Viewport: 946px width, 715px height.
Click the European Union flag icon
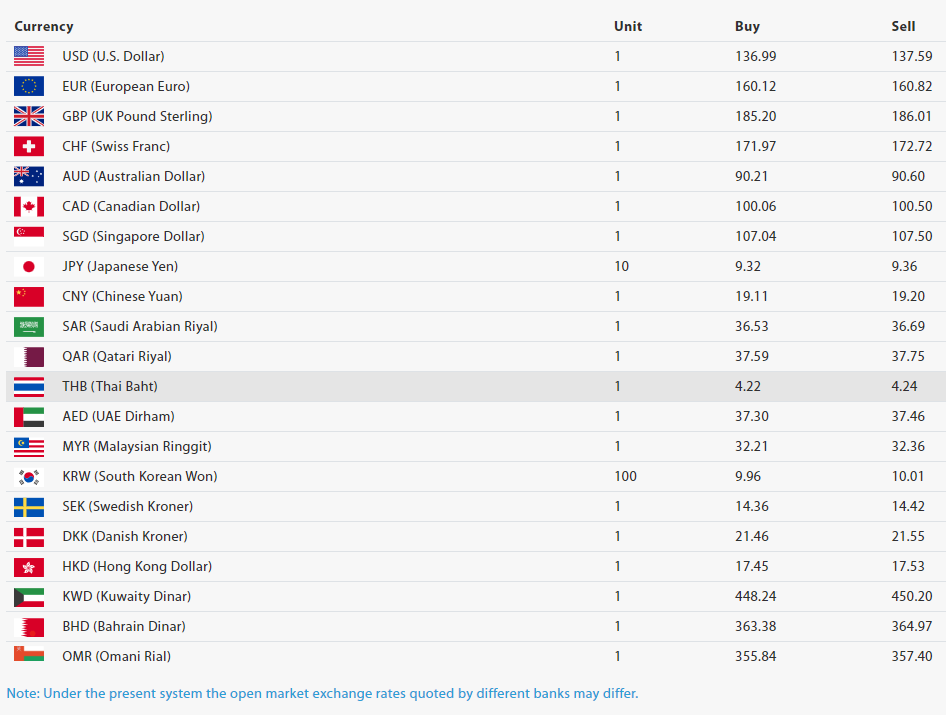tap(29, 86)
